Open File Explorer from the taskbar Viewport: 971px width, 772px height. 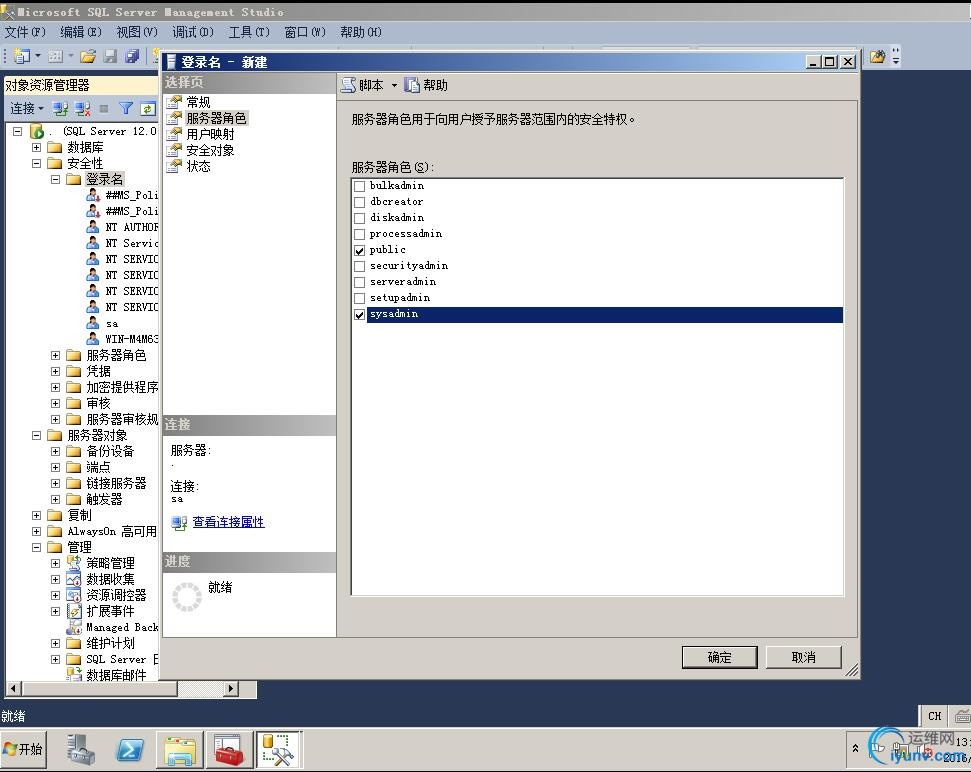[x=180, y=750]
